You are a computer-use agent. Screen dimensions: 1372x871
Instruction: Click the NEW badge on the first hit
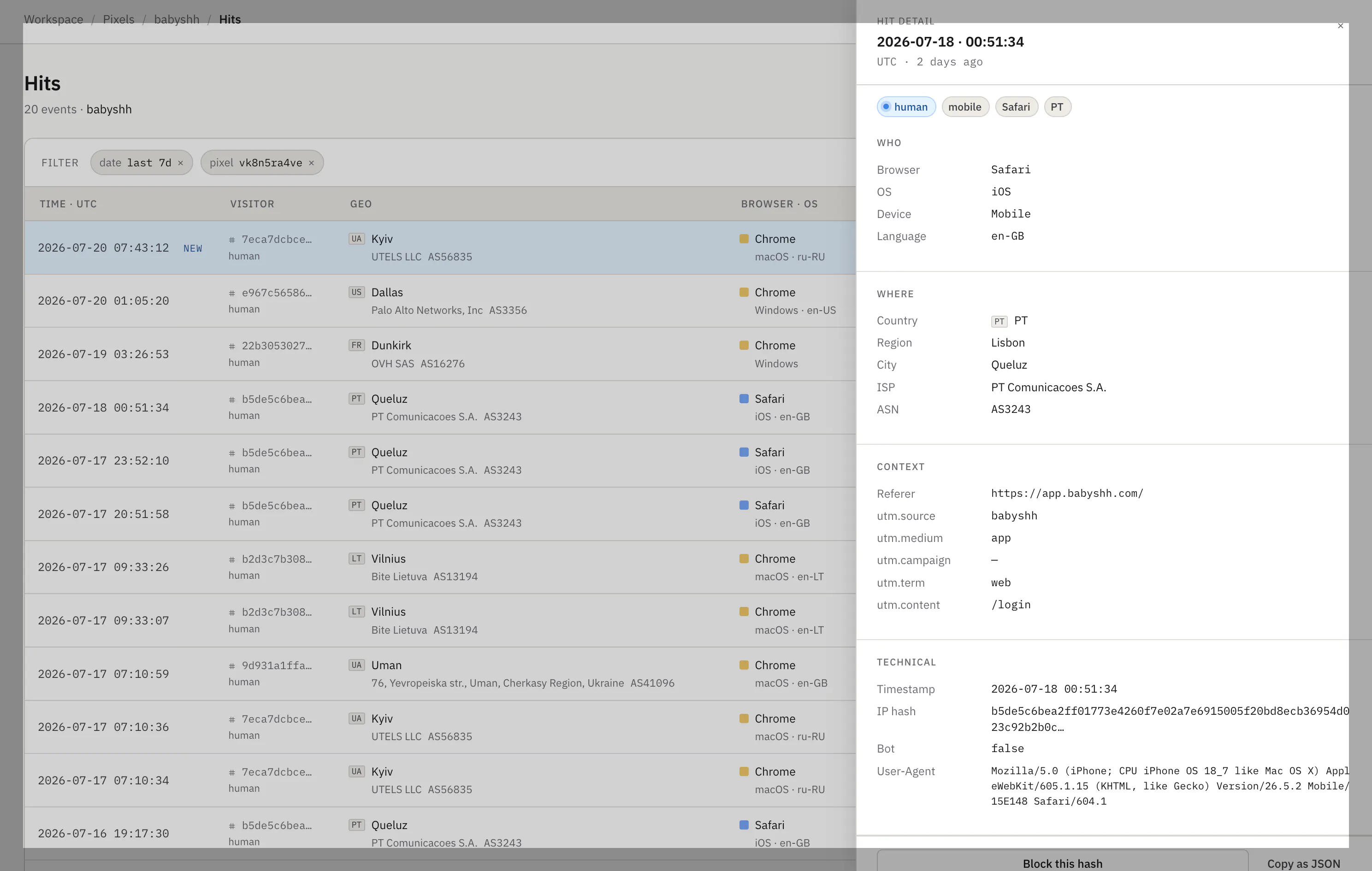click(193, 248)
